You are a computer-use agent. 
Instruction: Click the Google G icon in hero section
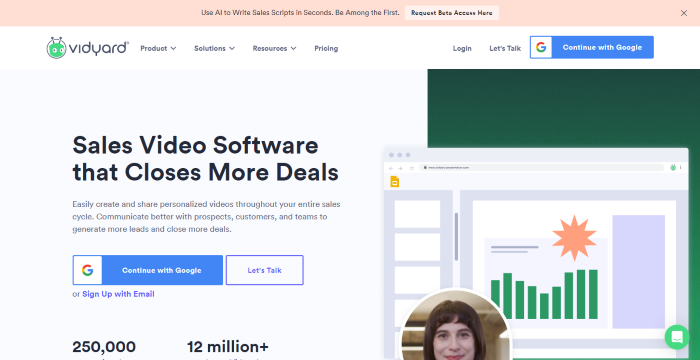pos(88,270)
